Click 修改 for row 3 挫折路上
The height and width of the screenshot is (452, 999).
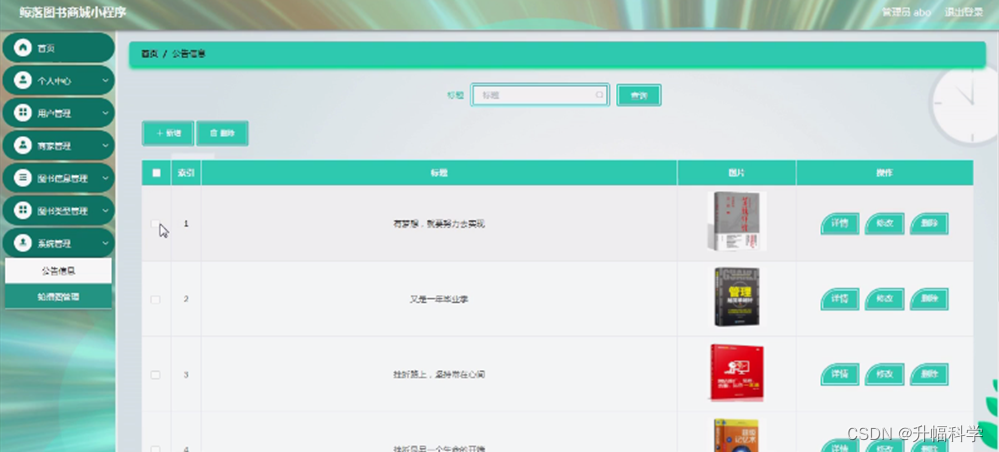[x=884, y=374]
